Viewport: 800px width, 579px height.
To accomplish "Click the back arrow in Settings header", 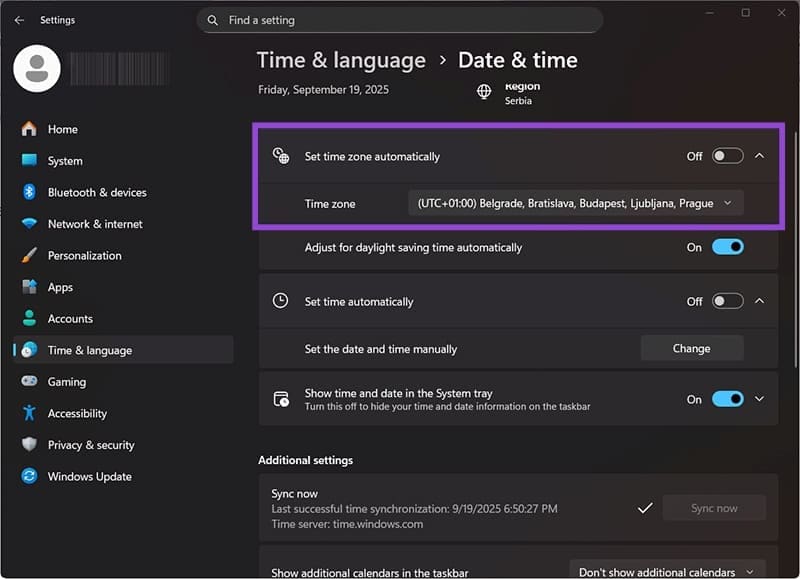I will [x=19, y=20].
